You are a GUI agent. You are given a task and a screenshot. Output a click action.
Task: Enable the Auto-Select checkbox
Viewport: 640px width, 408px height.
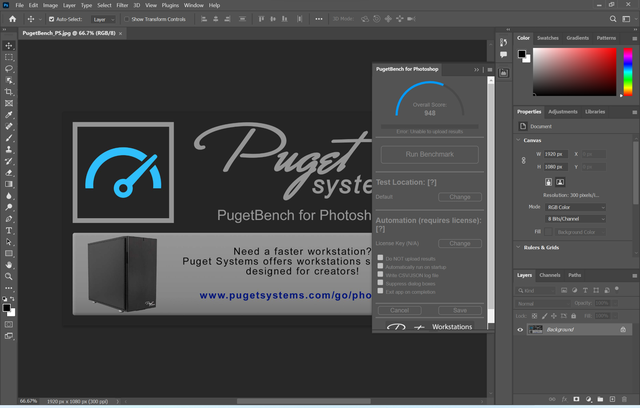[x=51, y=19]
